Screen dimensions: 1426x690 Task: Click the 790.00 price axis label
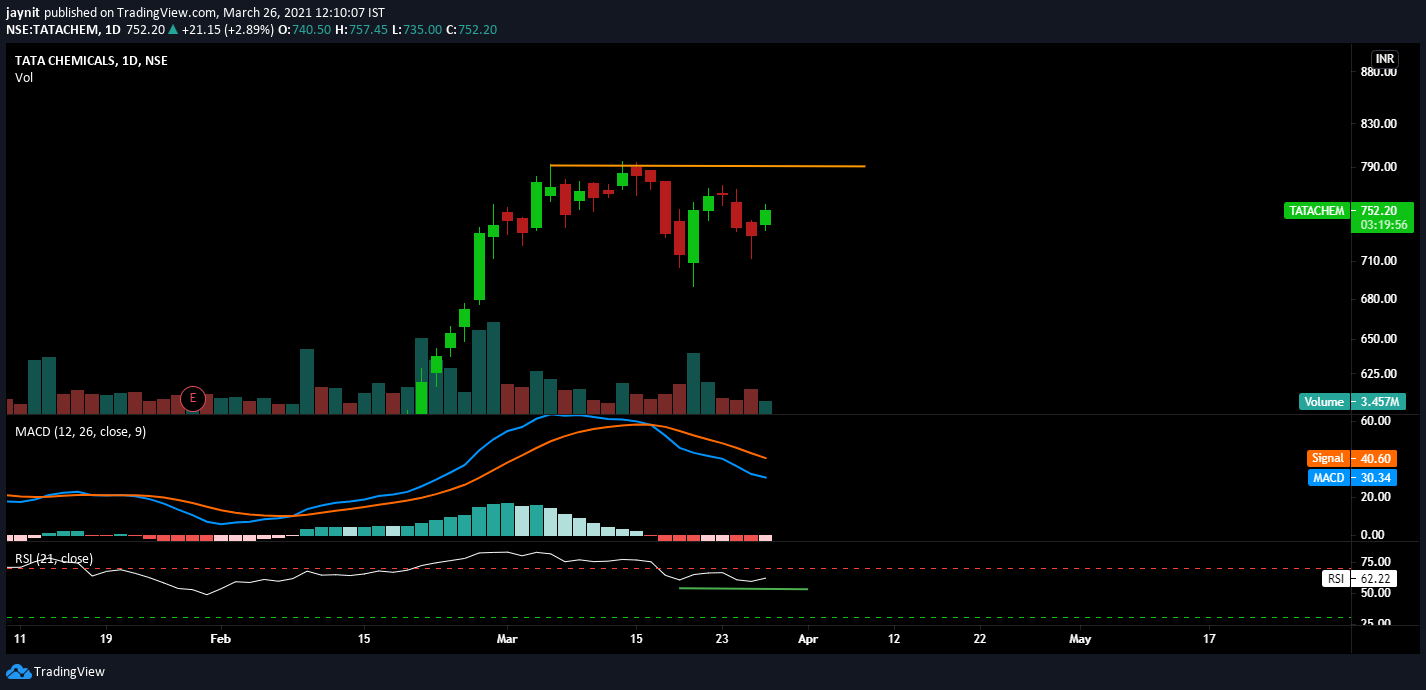tap(1379, 166)
